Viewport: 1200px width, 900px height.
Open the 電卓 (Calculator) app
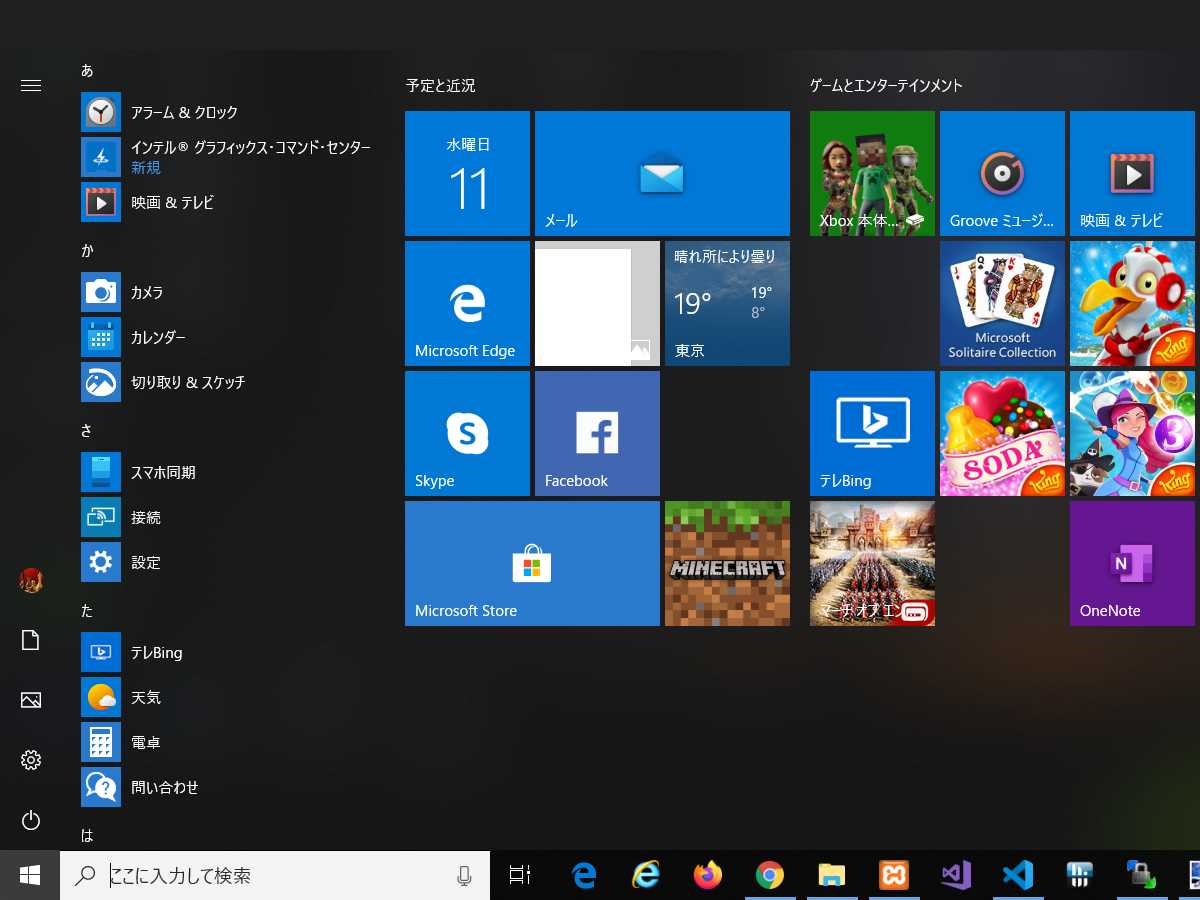tap(228, 742)
